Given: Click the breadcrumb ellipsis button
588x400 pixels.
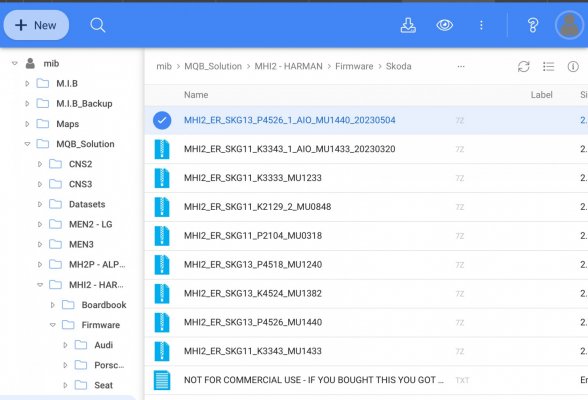Looking at the screenshot, I should point(461,67).
